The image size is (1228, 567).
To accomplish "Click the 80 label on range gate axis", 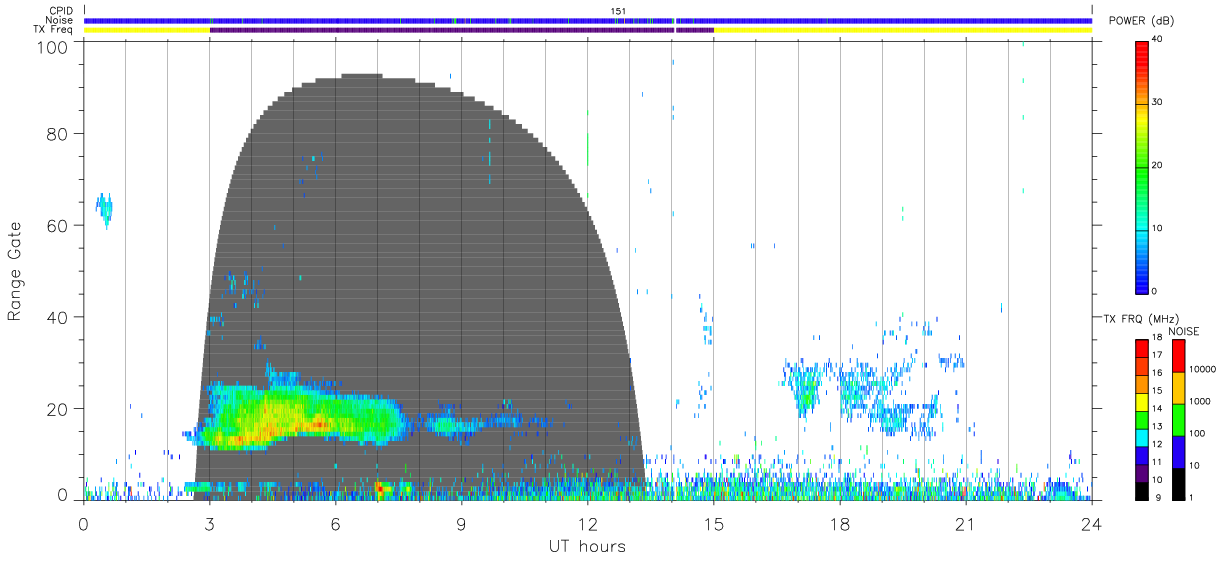I will point(58,134).
